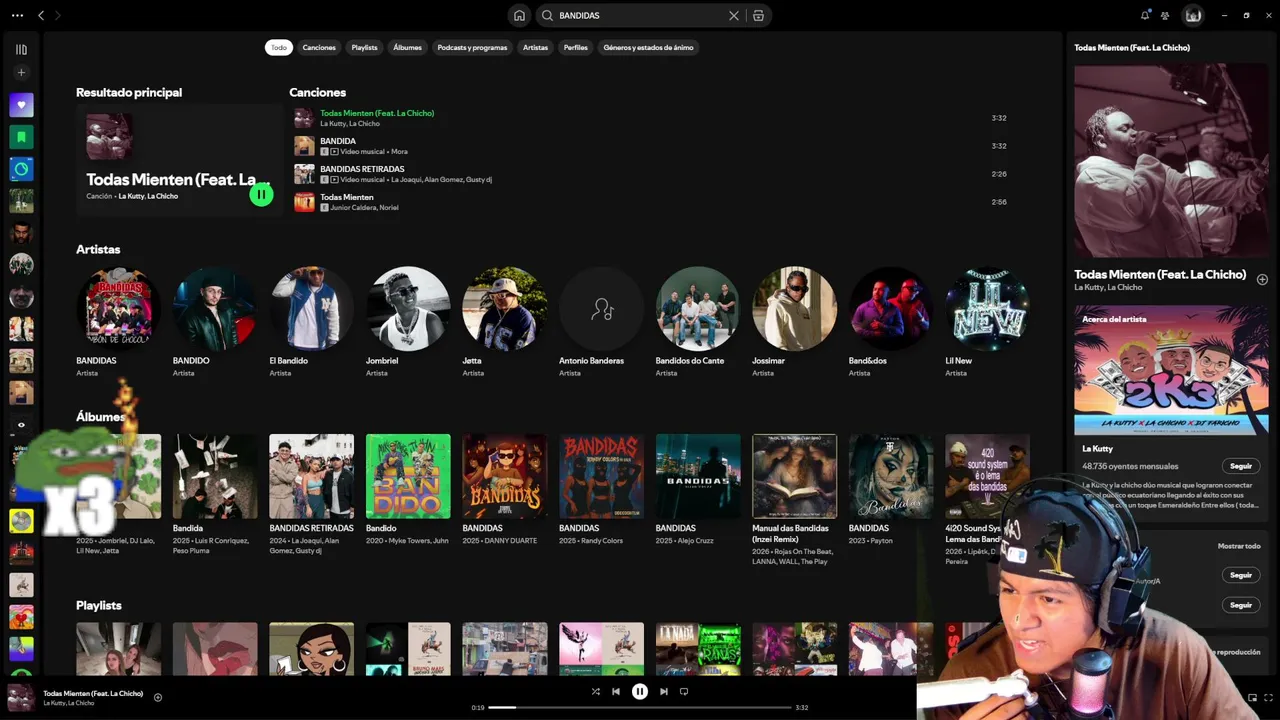Open the BANDIDAS artist avatar
This screenshot has height=720, width=1280.
118,308
